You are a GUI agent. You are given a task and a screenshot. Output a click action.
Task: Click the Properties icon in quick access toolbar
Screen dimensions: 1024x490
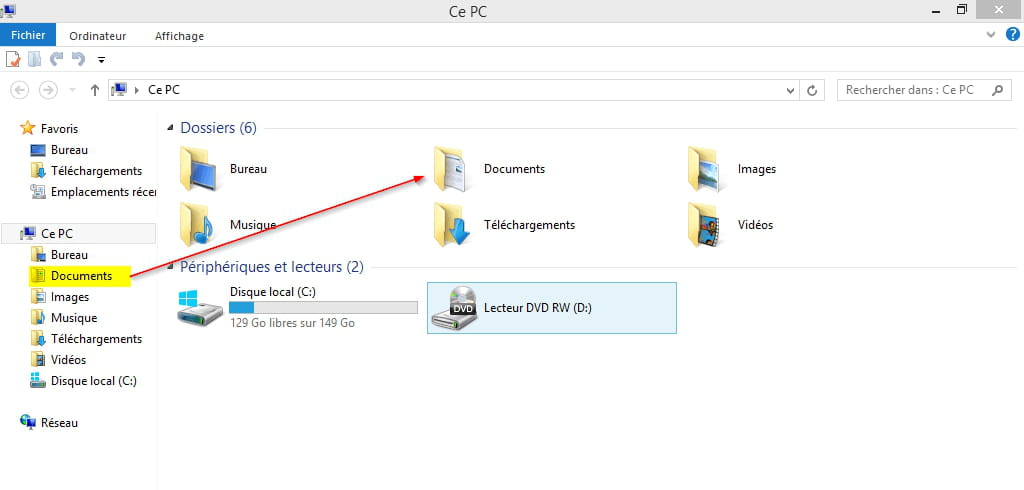(15, 59)
